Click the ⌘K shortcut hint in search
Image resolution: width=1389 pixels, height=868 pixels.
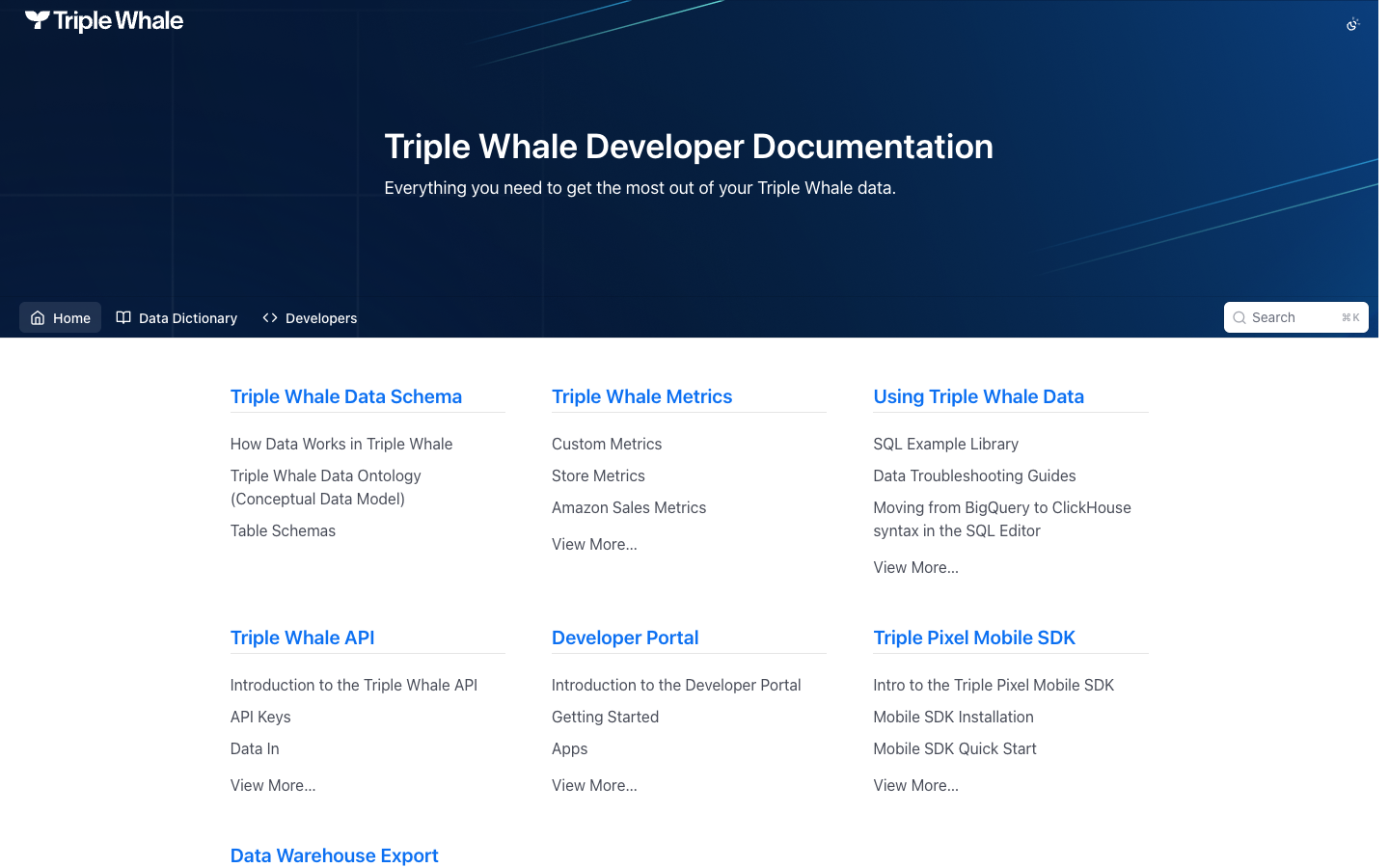[1350, 318]
